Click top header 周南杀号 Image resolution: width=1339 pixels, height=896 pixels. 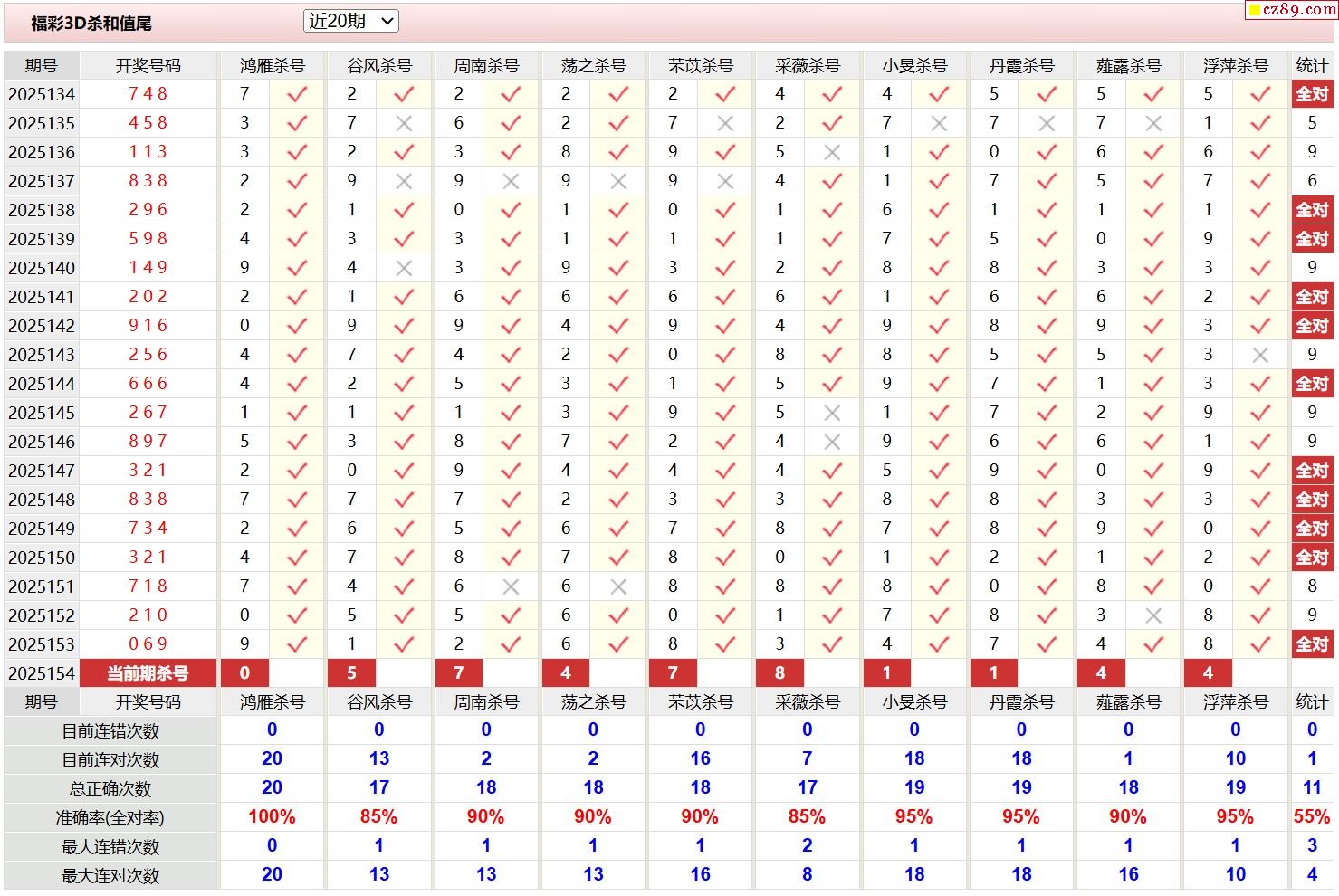486,65
